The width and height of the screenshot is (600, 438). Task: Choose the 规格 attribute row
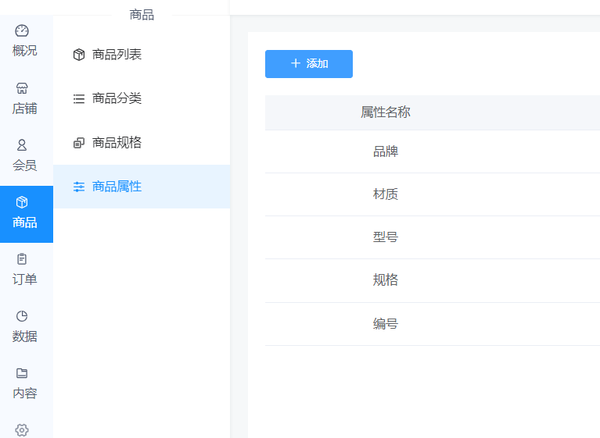[385, 281]
